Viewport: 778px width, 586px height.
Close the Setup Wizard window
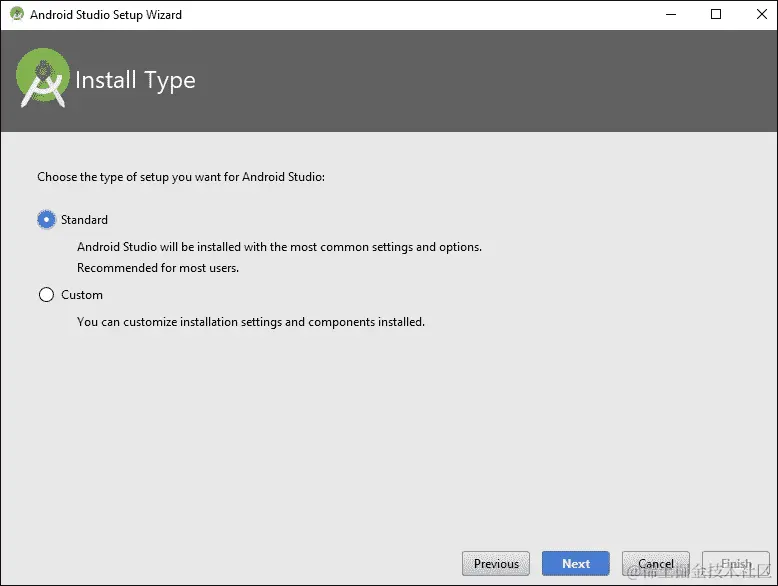pos(762,14)
